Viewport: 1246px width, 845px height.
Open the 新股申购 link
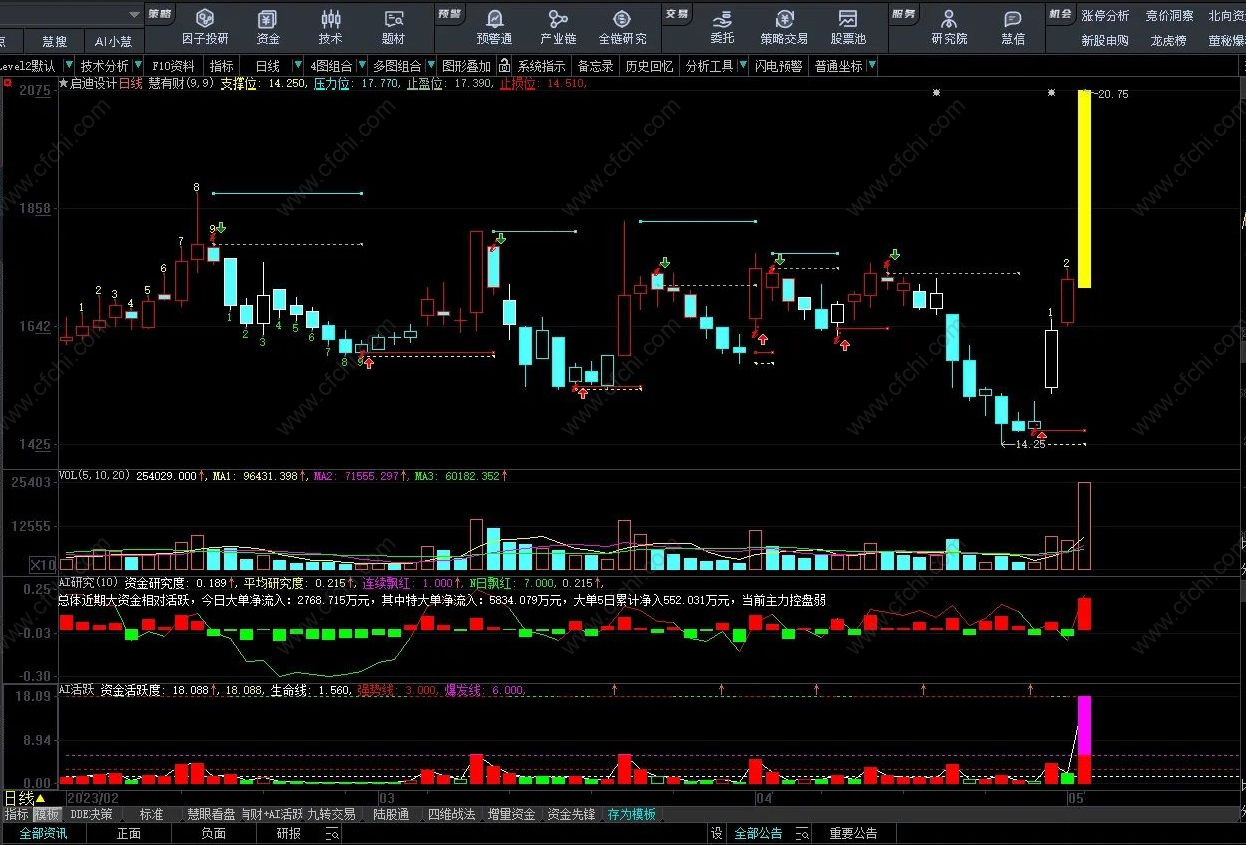pyautogui.click(x=1105, y=41)
